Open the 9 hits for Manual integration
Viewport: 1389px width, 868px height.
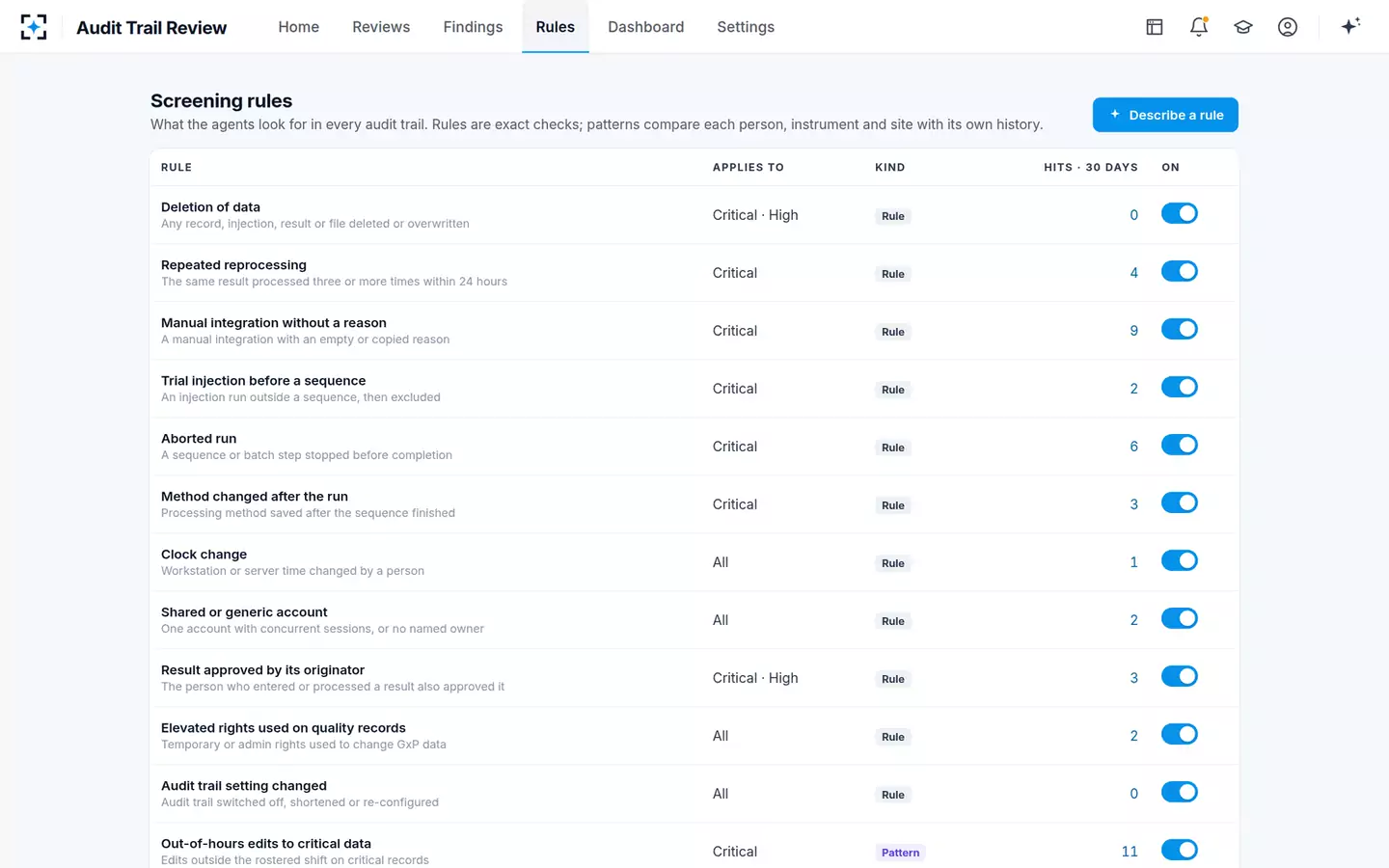pyautogui.click(x=1134, y=331)
